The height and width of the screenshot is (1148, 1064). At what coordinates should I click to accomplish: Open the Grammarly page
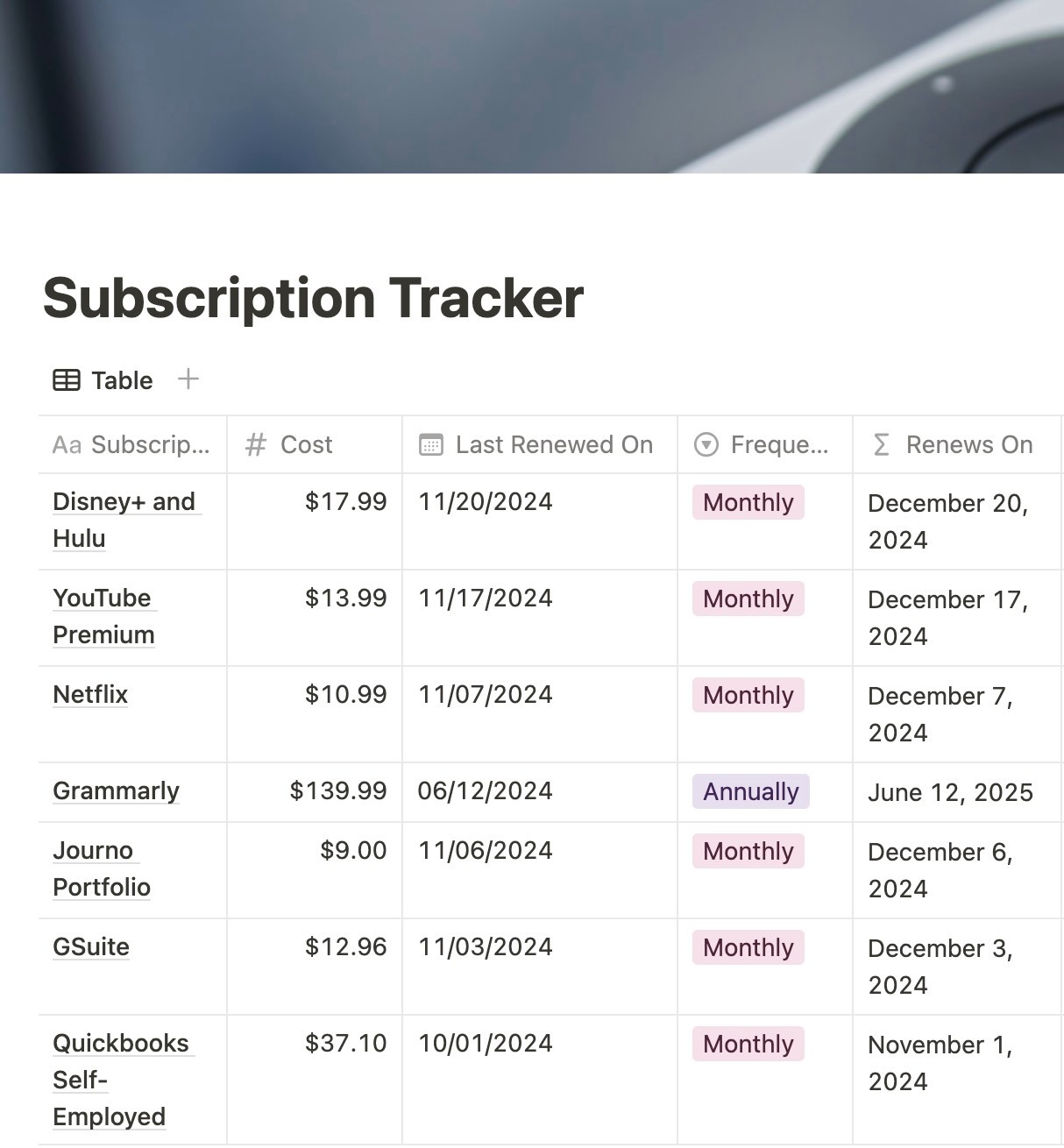pyautogui.click(x=116, y=790)
